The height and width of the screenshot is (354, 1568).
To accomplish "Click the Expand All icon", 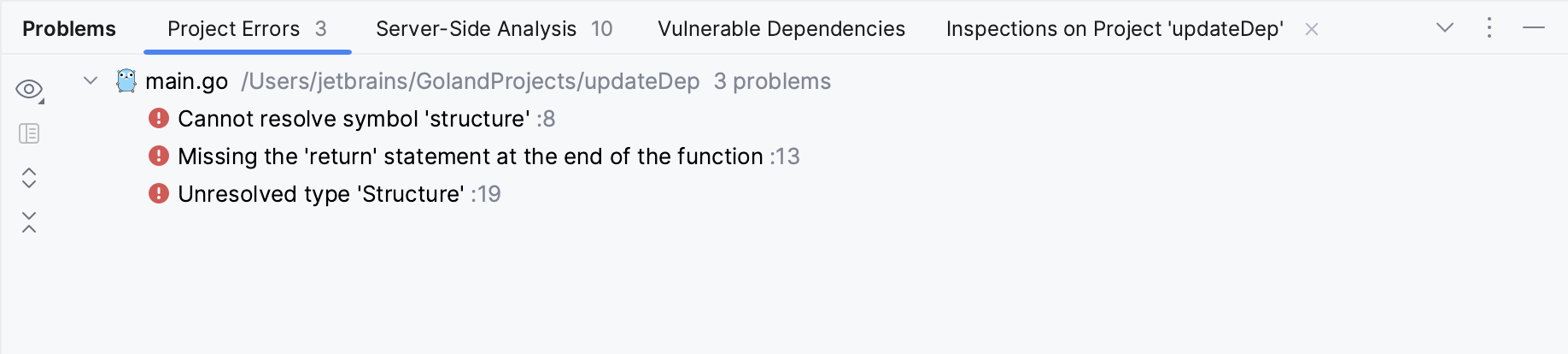I will tap(29, 178).
